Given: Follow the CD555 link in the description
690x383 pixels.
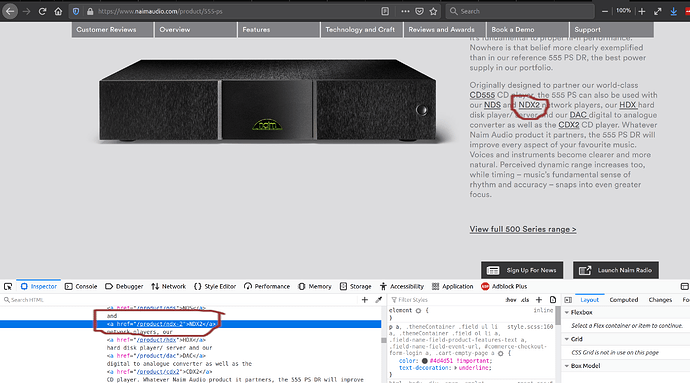Looking at the screenshot, I should [482, 95].
